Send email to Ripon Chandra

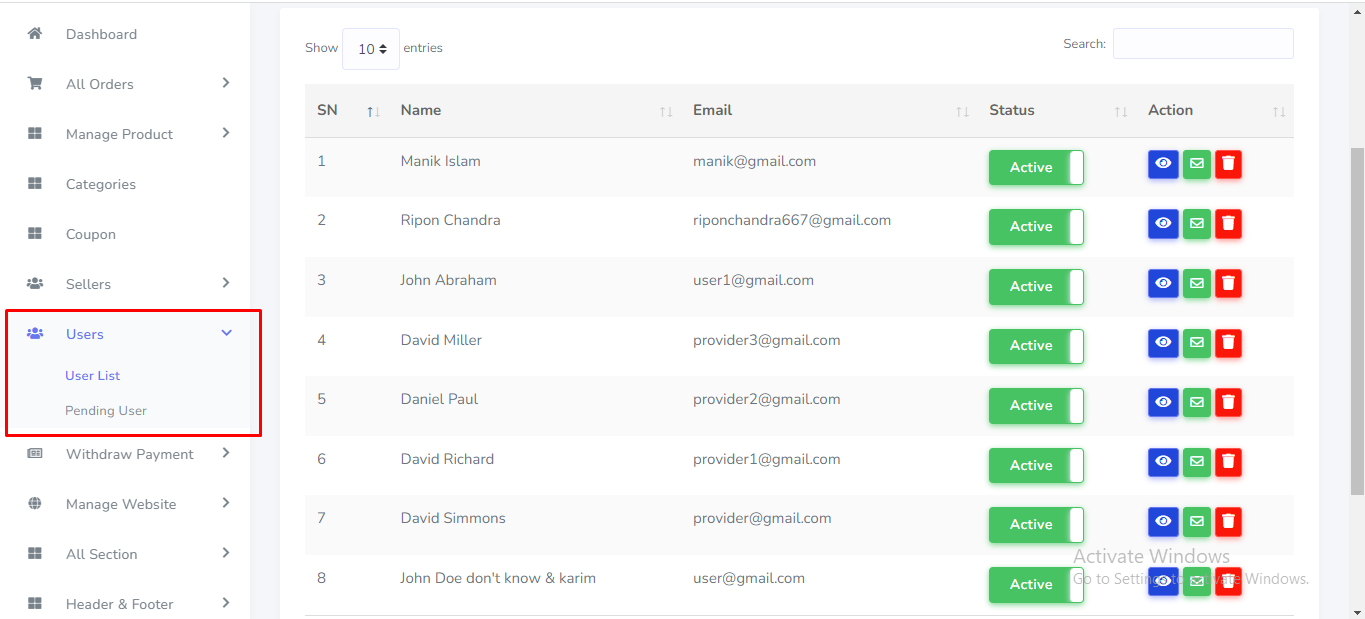pos(1196,224)
